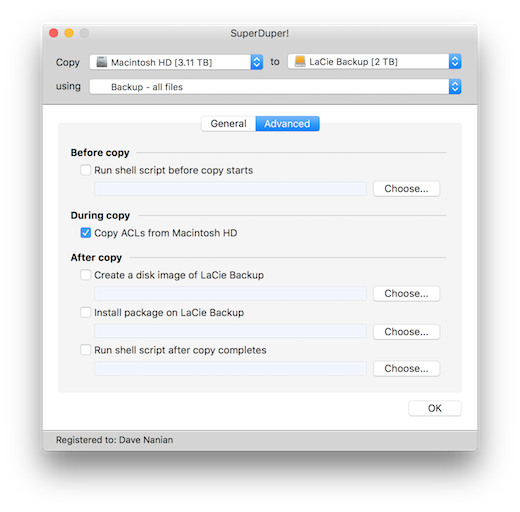This screenshot has height=512, width=520.
Task: Switch to the General tab
Action: pyautogui.click(x=228, y=124)
